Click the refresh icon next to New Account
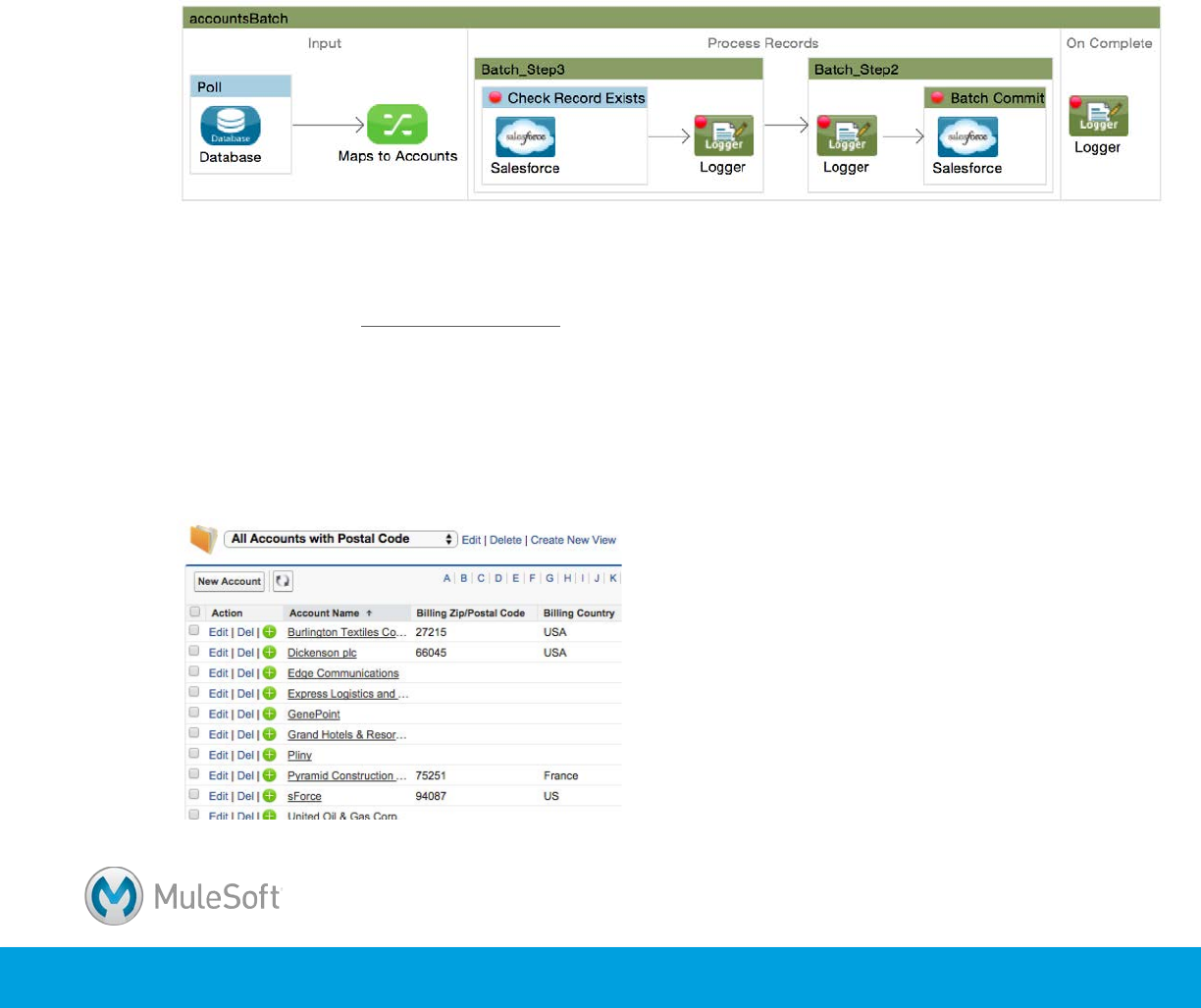The width and height of the screenshot is (1201, 1008). pyautogui.click(x=282, y=581)
